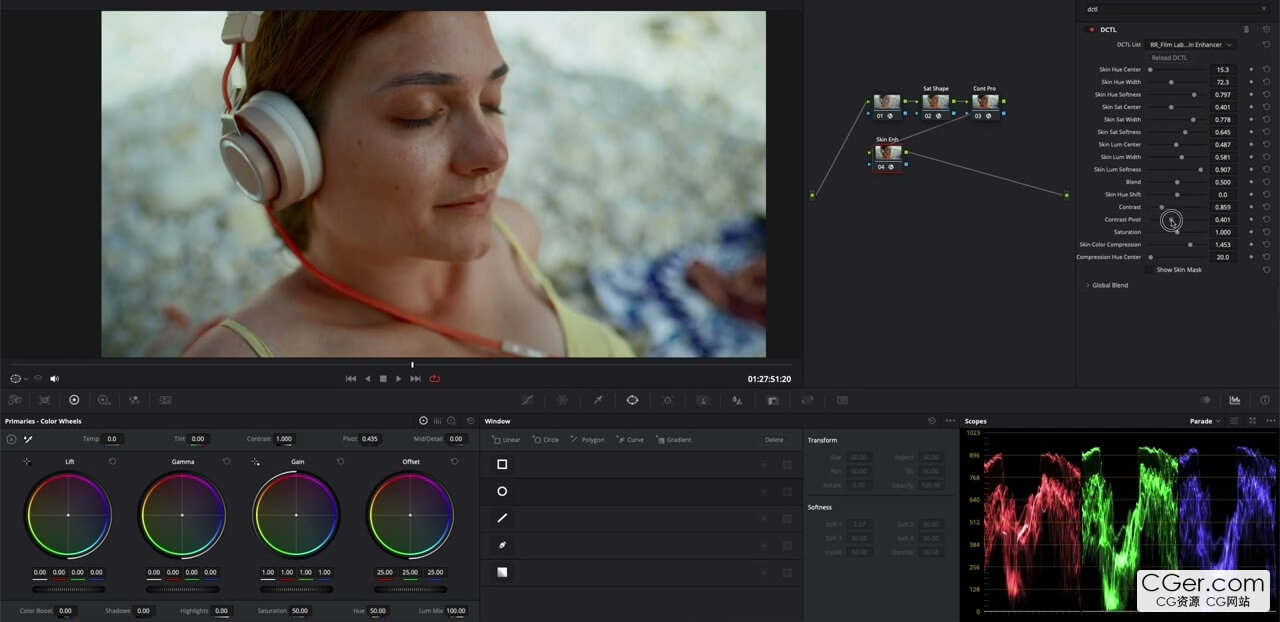
Task: Click the Qualifier eyedropper icon in the toolbar
Action: tap(597, 400)
